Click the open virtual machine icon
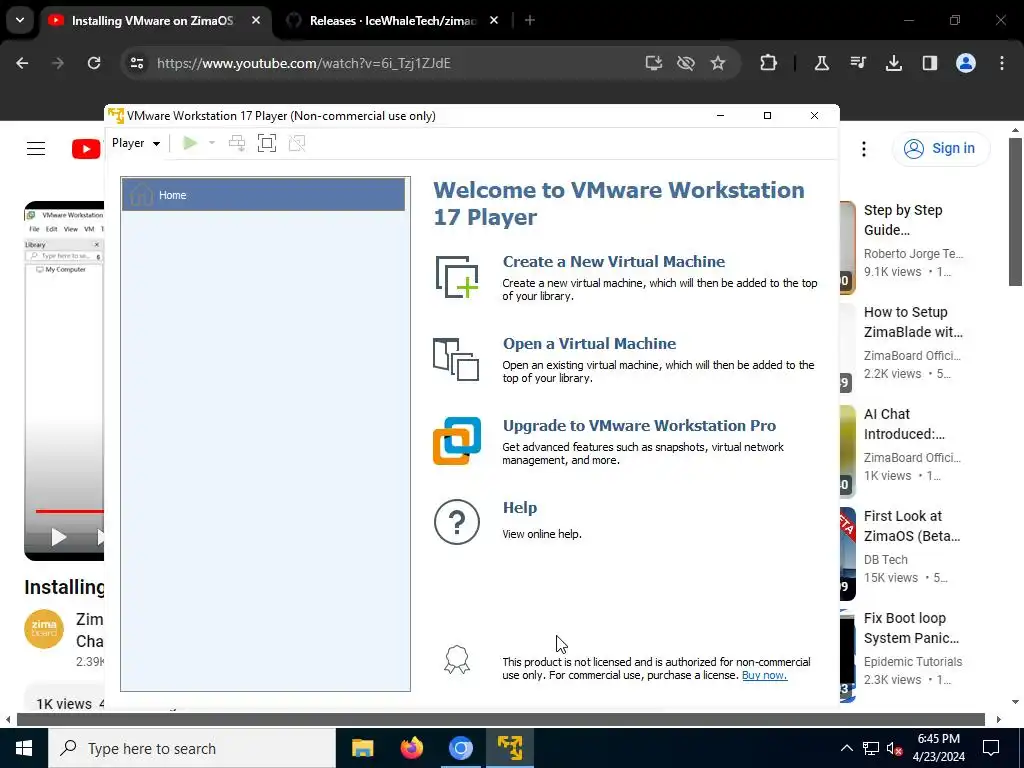The width and height of the screenshot is (1024, 768). 456,359
